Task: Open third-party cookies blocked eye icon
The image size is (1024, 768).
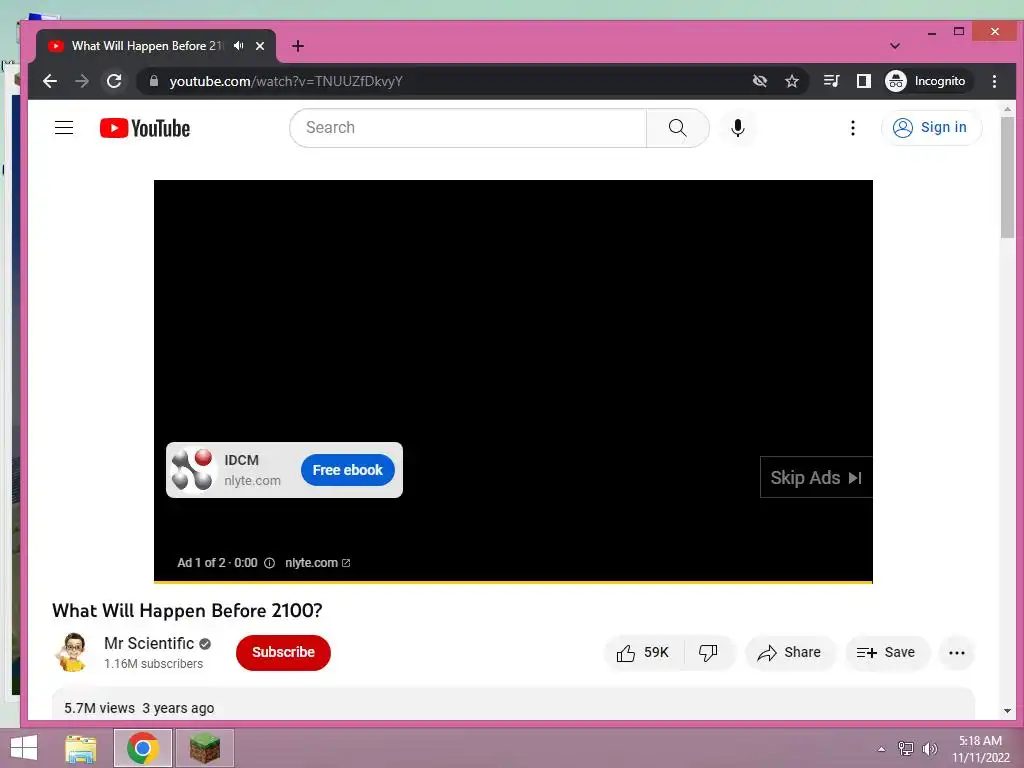Action: [760, 81]
